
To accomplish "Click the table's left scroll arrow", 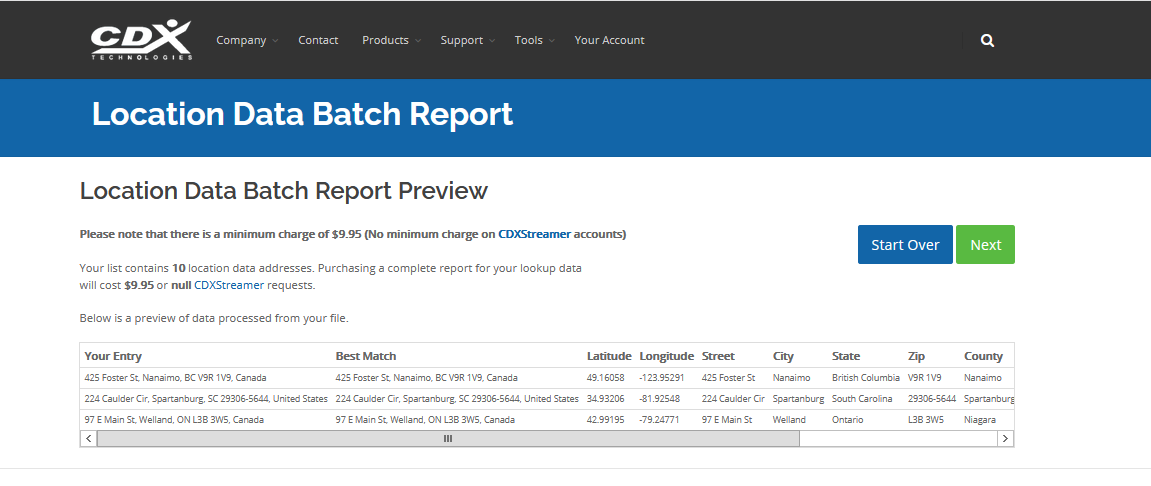I will click(88, 438).
